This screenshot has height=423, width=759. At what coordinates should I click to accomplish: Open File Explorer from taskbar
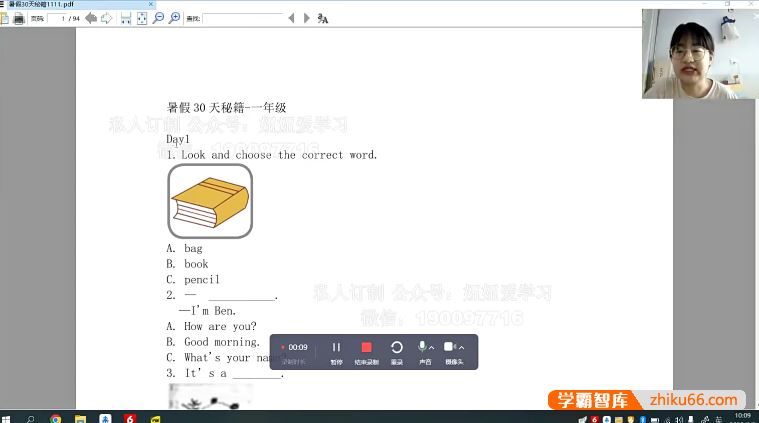[80, 419]
